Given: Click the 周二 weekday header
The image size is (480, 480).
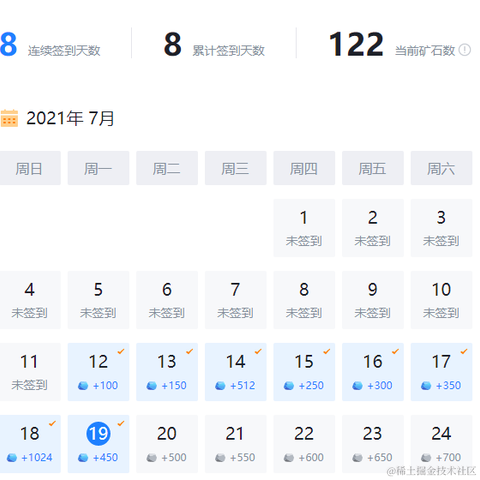Looking at the screenshot, I should [x=167, y=168].
